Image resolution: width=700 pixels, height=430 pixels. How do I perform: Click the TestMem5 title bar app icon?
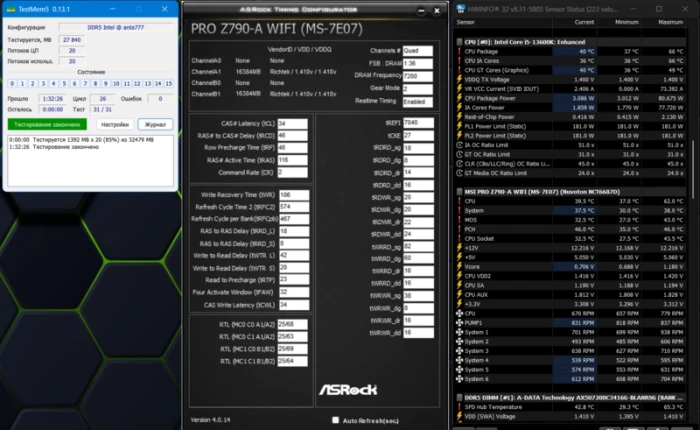pyautogui.click(x=11, y=9)
